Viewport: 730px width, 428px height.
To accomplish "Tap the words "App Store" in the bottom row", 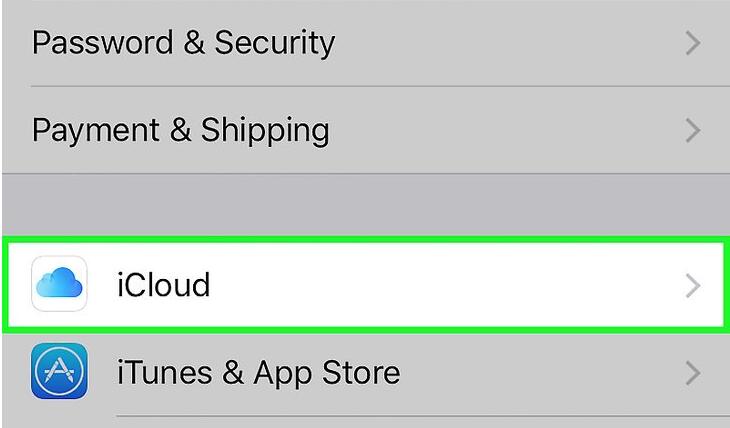I will [x=325, y=373].
